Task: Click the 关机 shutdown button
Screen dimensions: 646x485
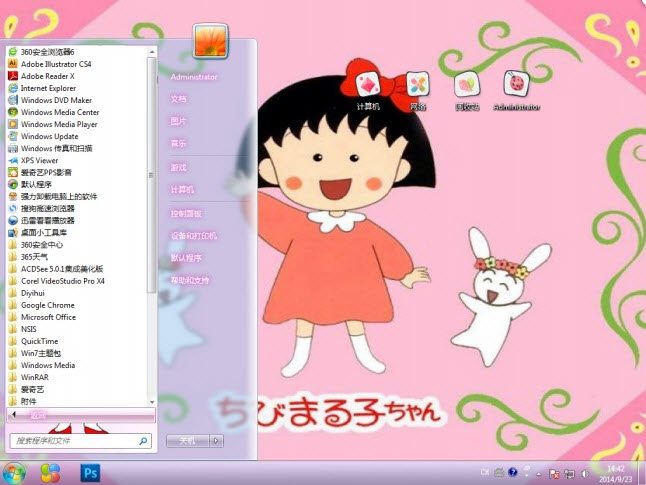Action: pyautogui.click(x=188, y=441)
